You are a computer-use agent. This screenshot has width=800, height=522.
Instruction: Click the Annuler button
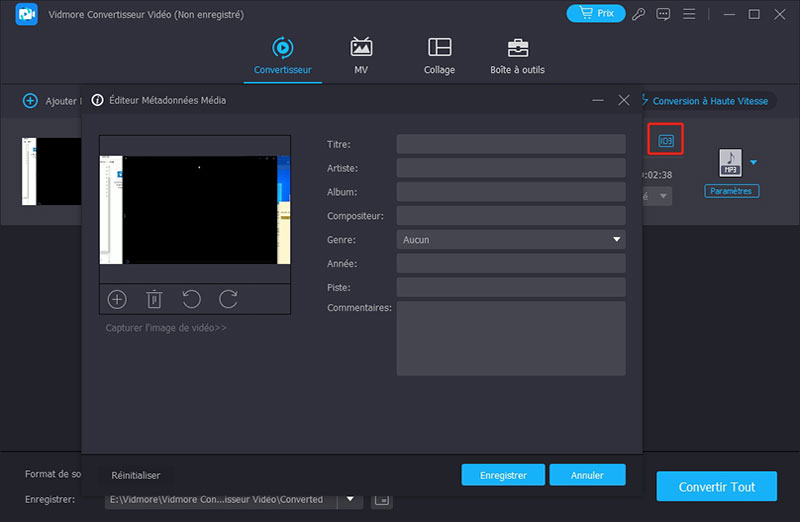pyautogui.click(x=588, y=475)
